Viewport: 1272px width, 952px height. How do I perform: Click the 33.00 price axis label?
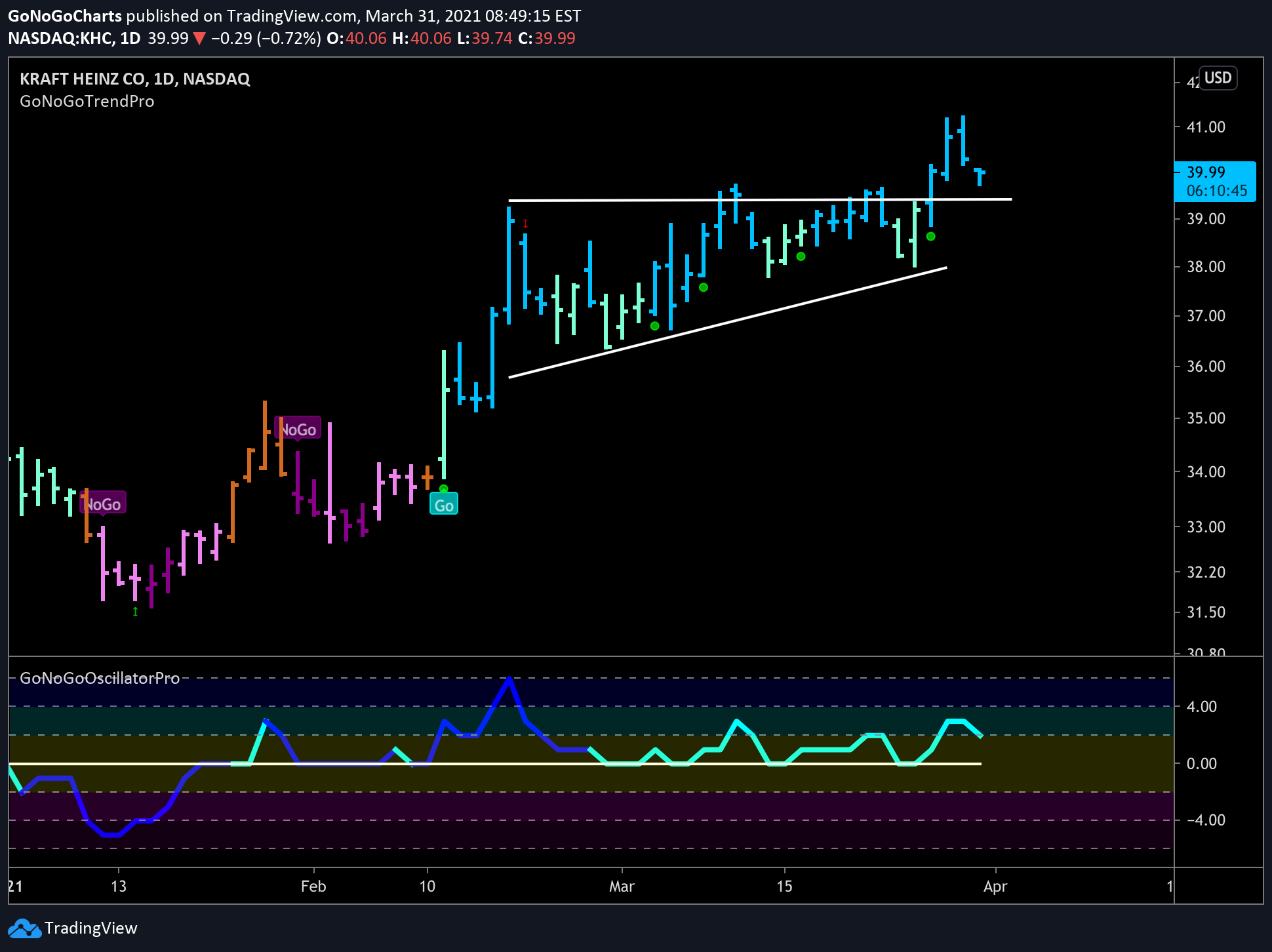click(x=1206, y=527)
